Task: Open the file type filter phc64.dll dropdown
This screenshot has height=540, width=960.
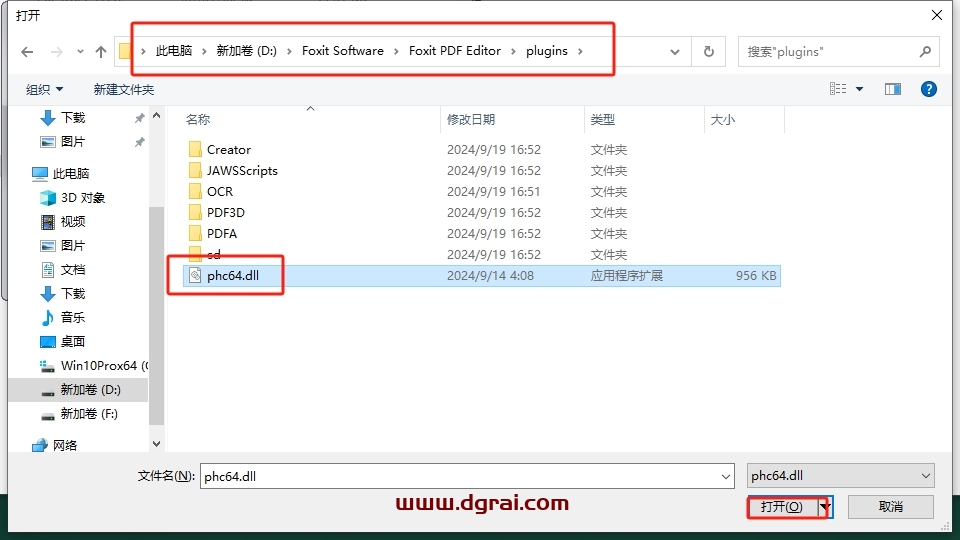Action: 841,476
